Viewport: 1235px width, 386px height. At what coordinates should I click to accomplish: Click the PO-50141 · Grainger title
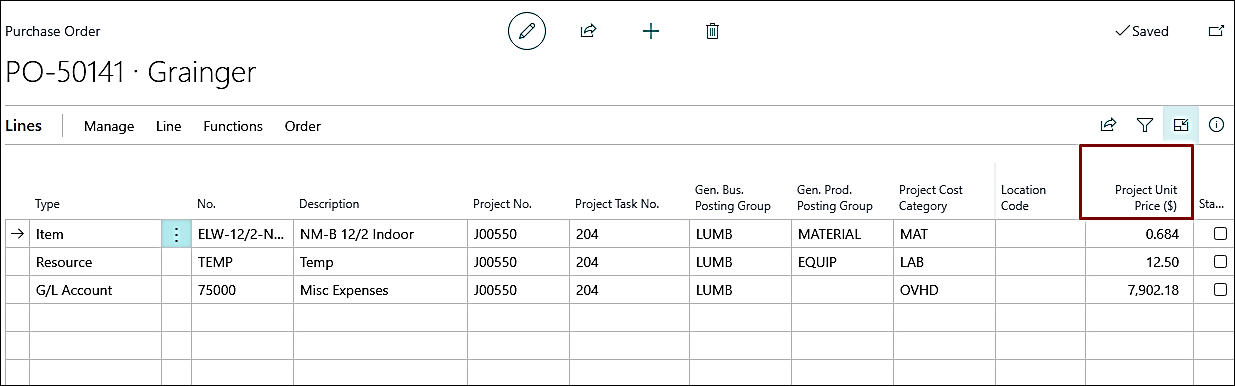pos(131,72)
